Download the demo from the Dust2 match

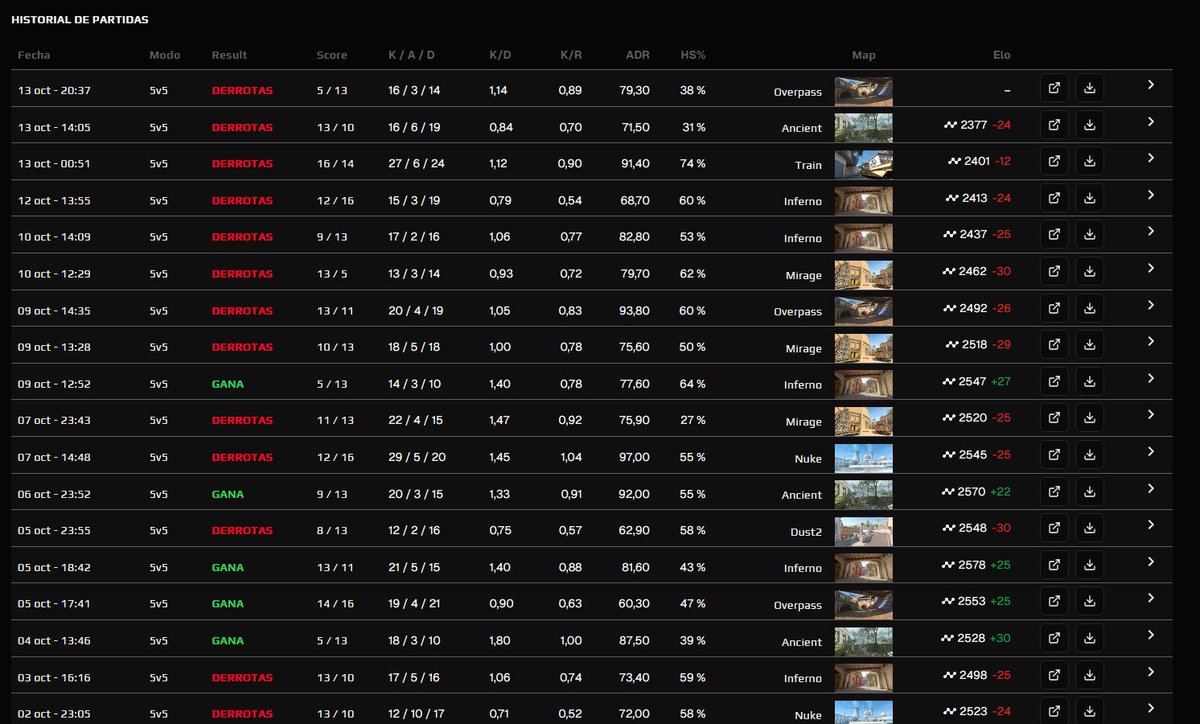point(1089,529)
